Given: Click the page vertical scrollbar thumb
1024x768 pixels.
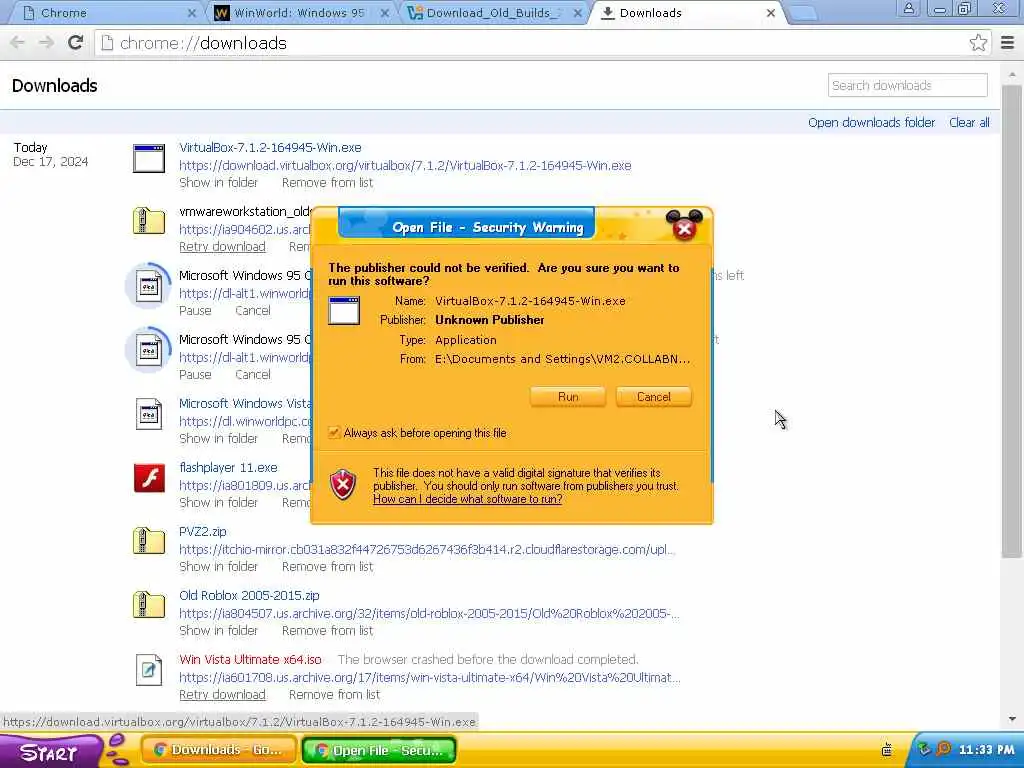Looking at the screenshot, I should (x=1012, y=320).
